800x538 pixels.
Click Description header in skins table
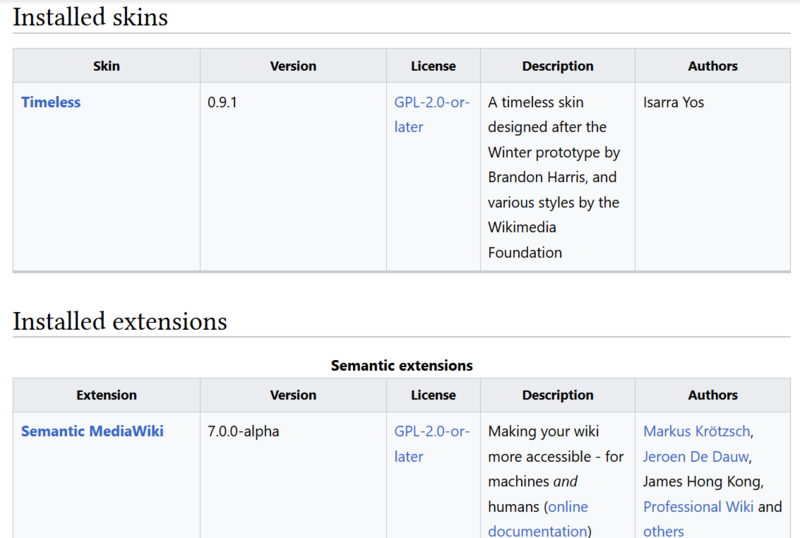coord(558,66)
